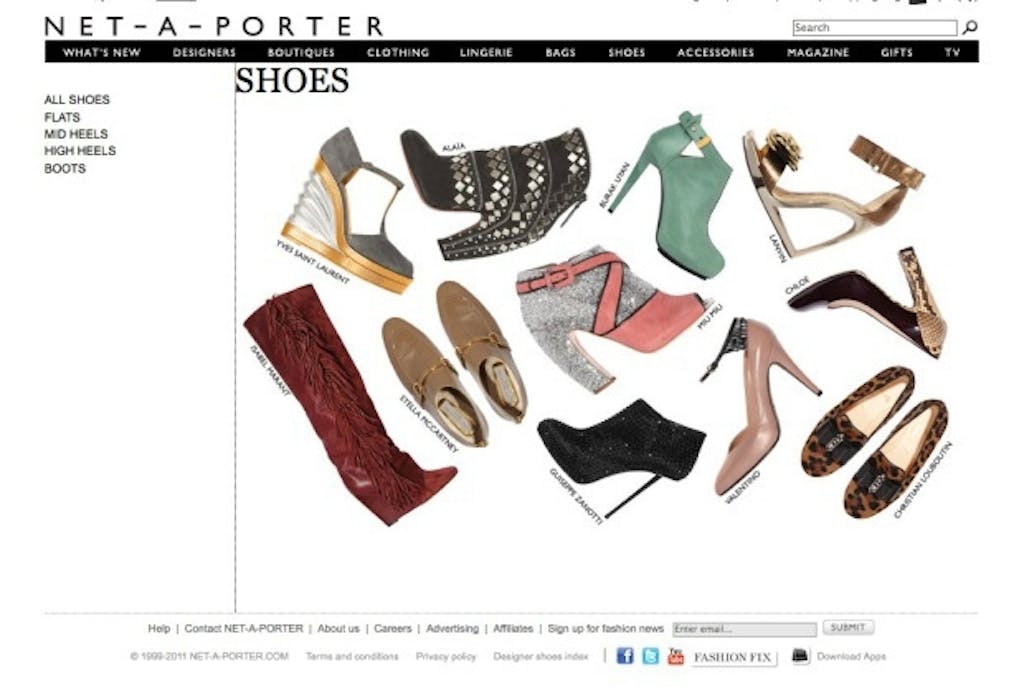Open About us footer link
The image size is (1024, 697).
(x=338, y=628)
